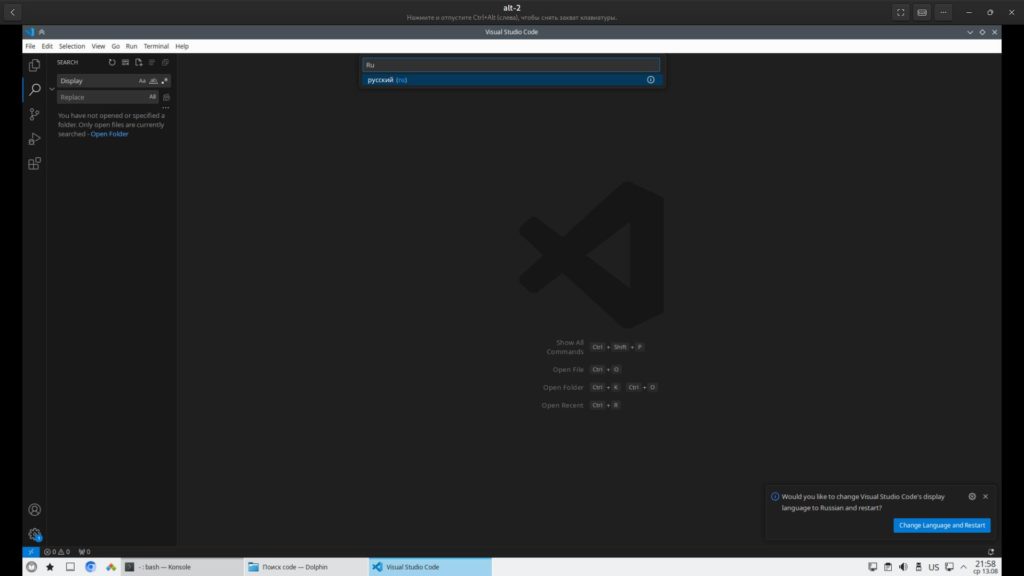Toggle Use Regular Expression in search field

pyautogui.click(x=164, y=81)
